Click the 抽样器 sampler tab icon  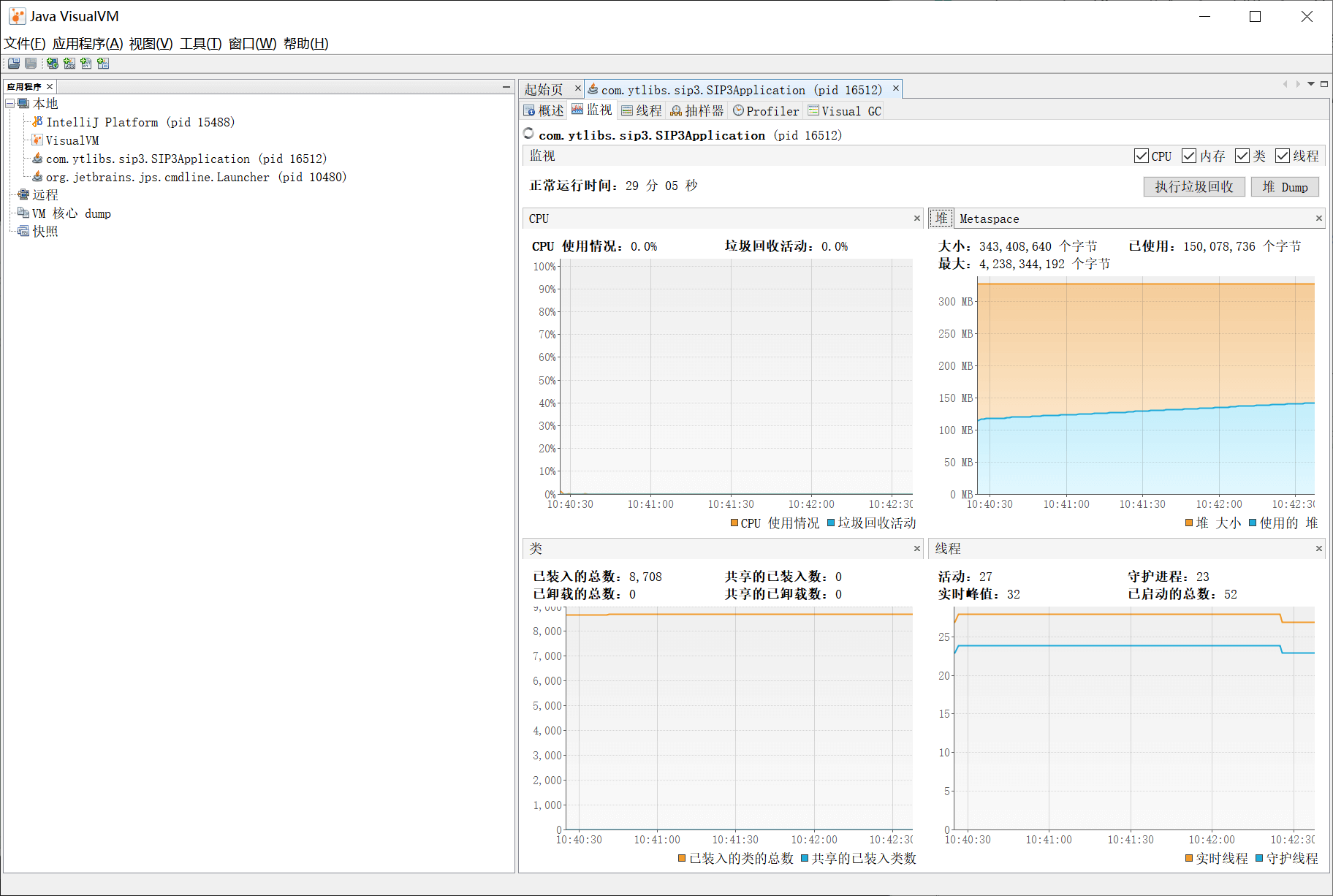(676, 111)
